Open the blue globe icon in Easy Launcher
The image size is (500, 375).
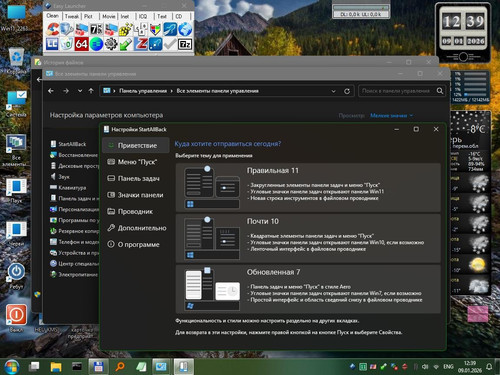tap(185, 29)
